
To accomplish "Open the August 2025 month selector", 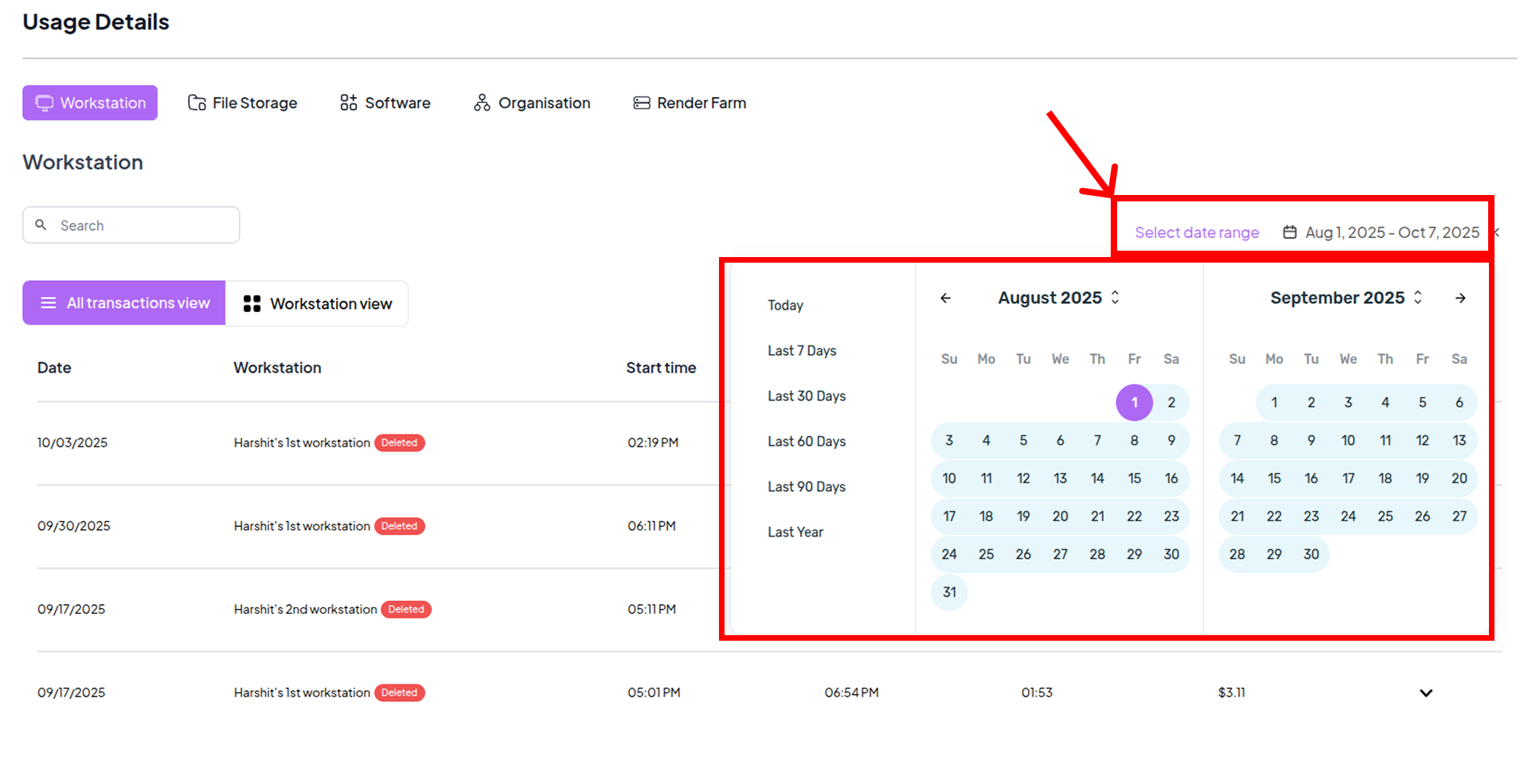I will (x=1058, y=298).
